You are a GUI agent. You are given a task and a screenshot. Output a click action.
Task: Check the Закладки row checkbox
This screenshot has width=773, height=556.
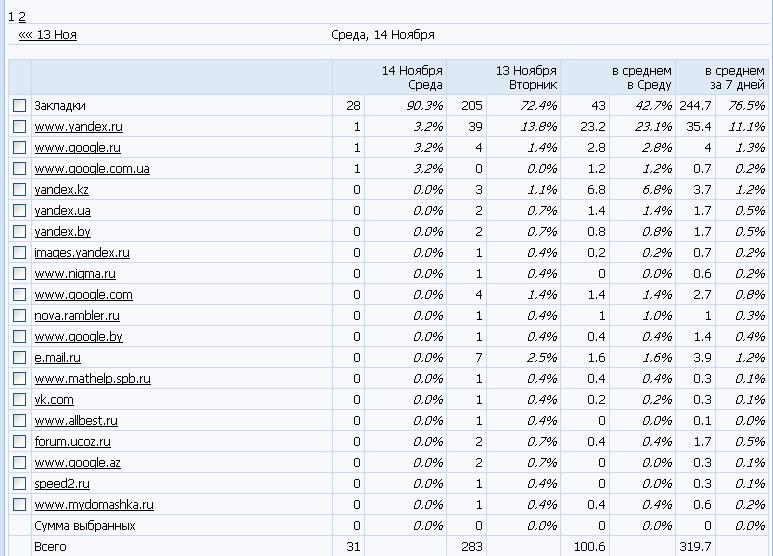pyautogui.click(x=19, y=106)
